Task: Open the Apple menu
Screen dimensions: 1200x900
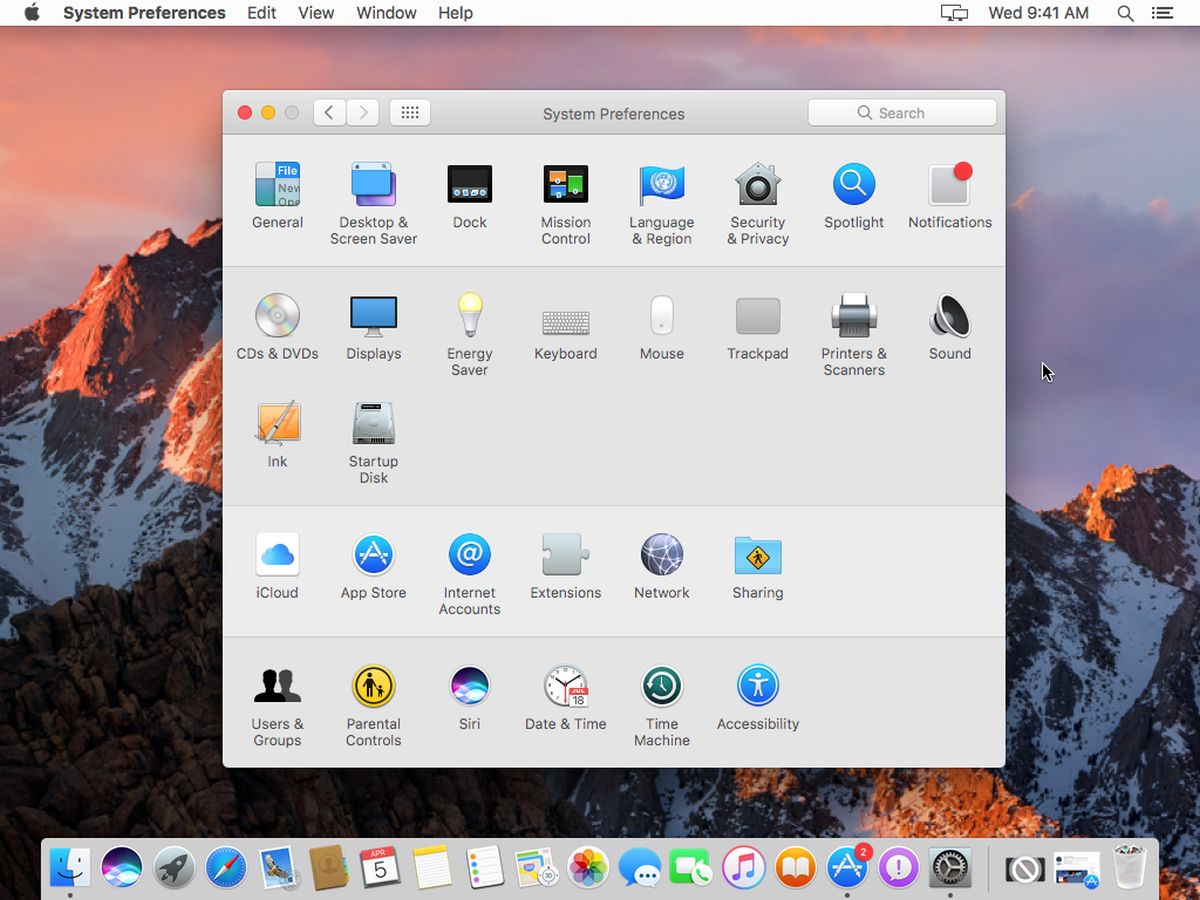Action: pos(32,13)
